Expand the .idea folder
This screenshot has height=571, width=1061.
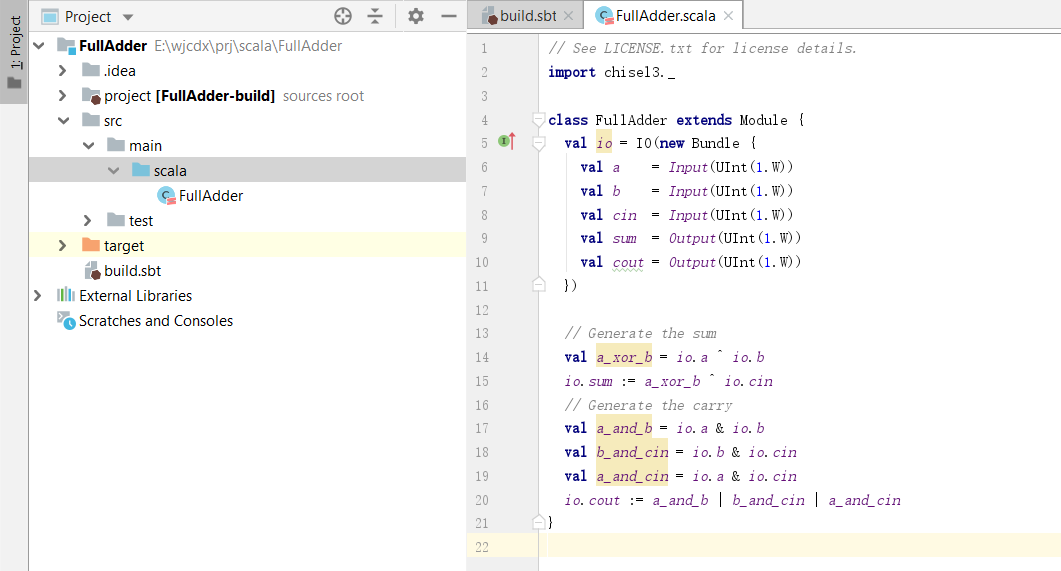coord(62,70)
